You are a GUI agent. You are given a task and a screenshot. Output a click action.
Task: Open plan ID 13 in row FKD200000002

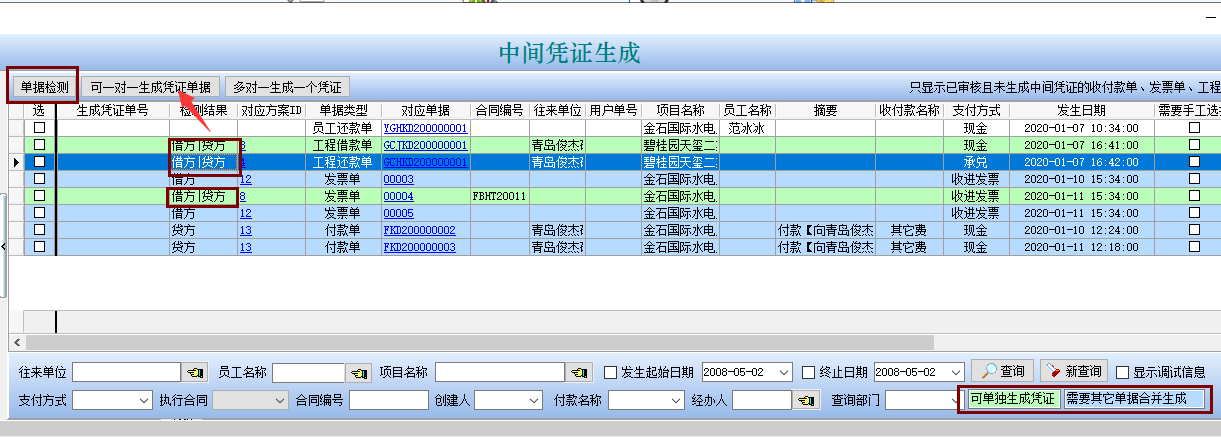tap(246, 230)
